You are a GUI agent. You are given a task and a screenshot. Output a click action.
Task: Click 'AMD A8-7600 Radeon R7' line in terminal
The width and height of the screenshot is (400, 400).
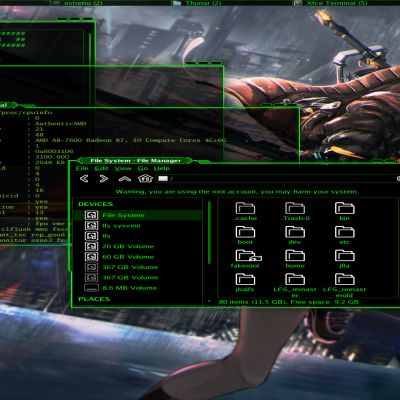(x=130, y=140)
